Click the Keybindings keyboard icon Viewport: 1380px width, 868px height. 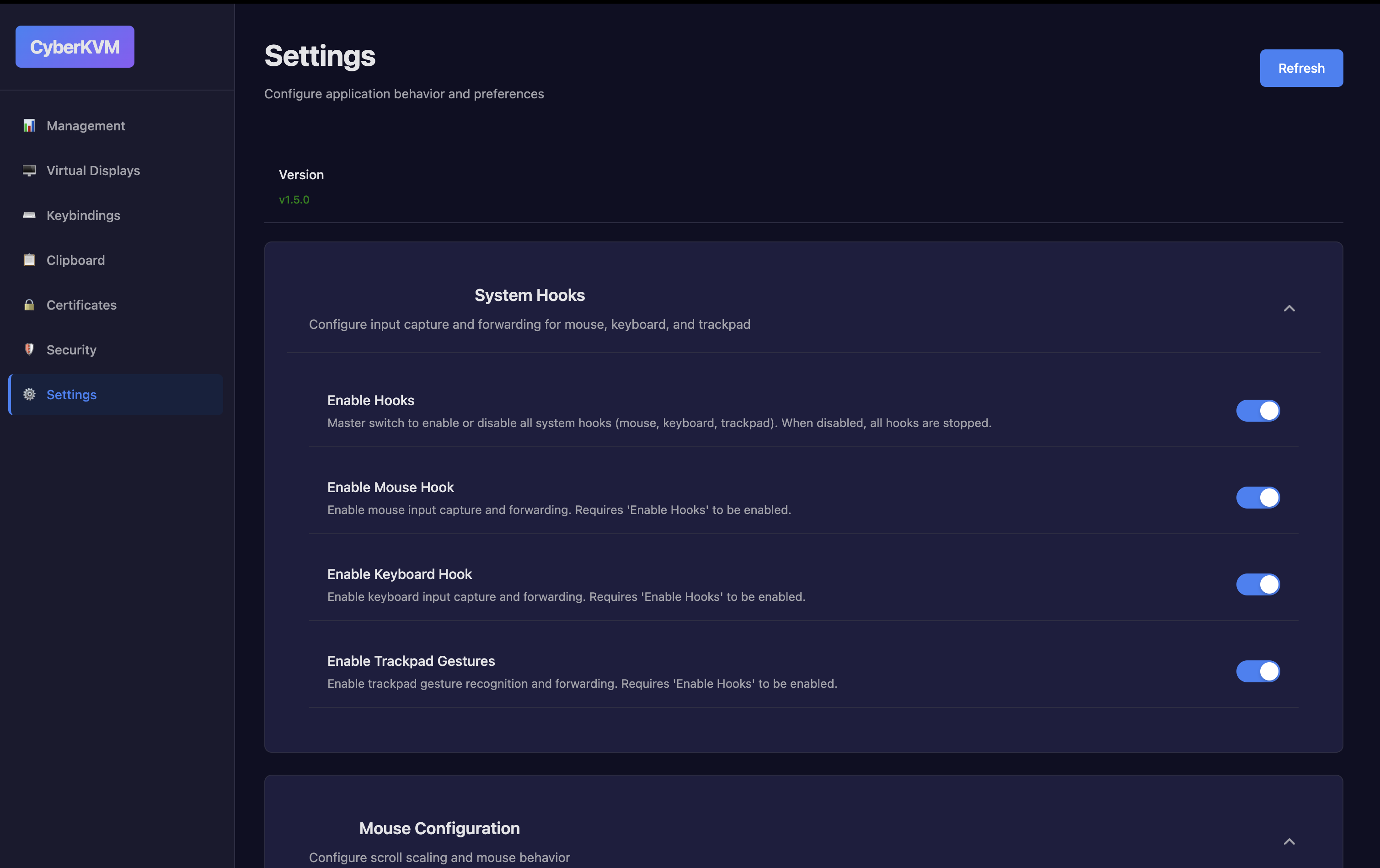tap(29, 215)
